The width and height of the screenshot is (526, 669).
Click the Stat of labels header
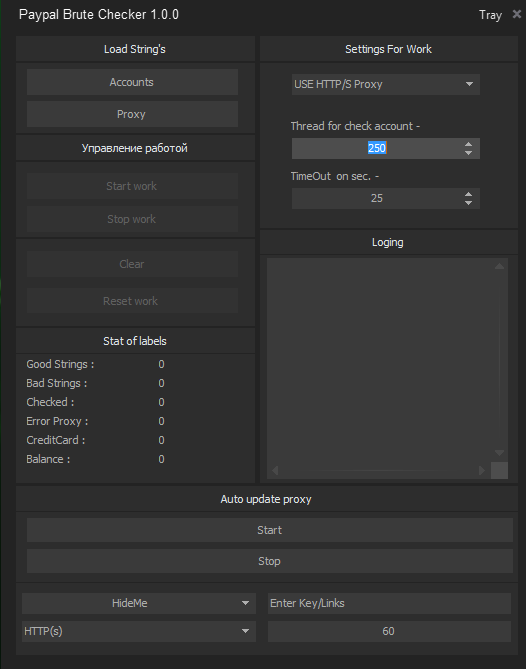tap(135, 341)
